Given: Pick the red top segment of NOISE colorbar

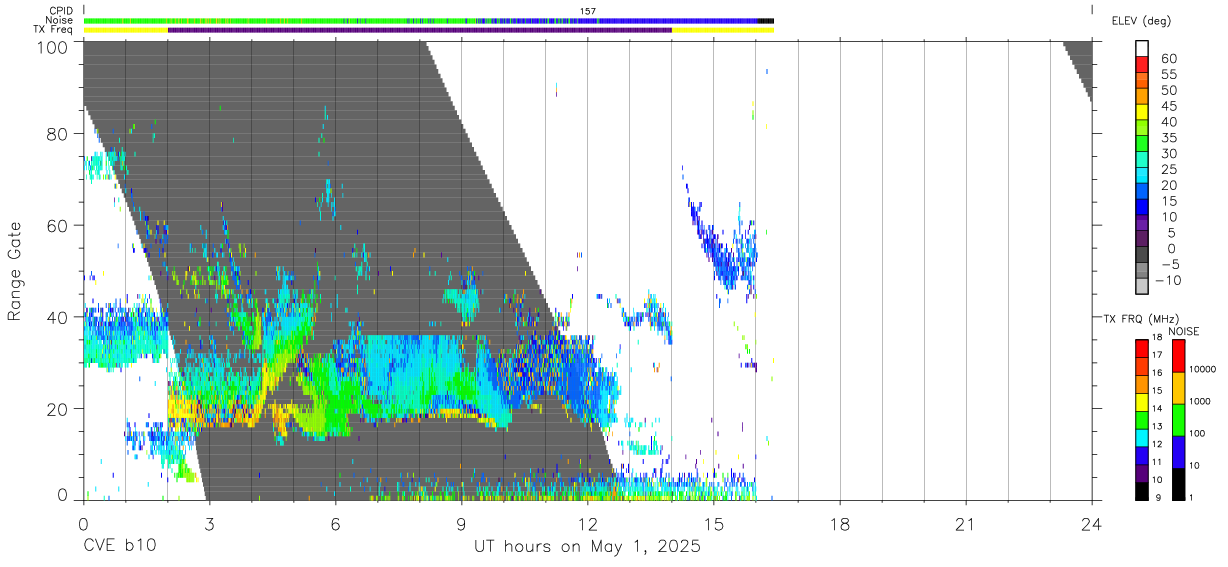Looking at the screenshot, I should 1178,356.
